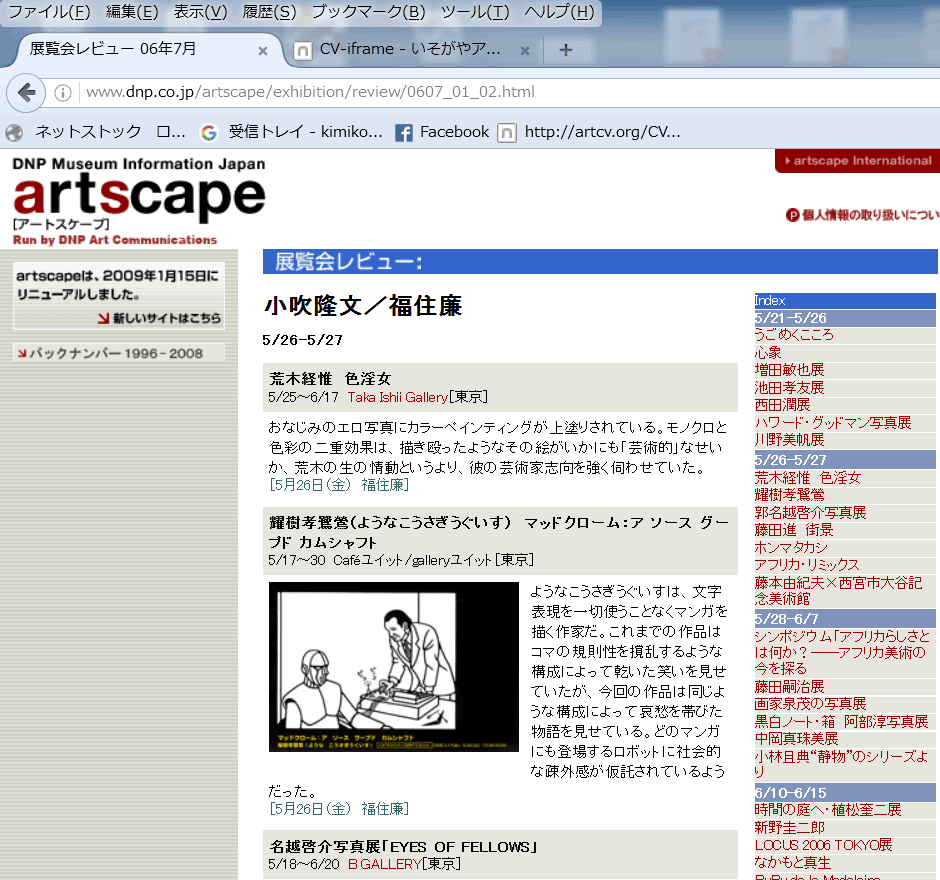Open ホンマタカシ in the Index
Screen dimensions: 940x880
click(x=791, y=547)
